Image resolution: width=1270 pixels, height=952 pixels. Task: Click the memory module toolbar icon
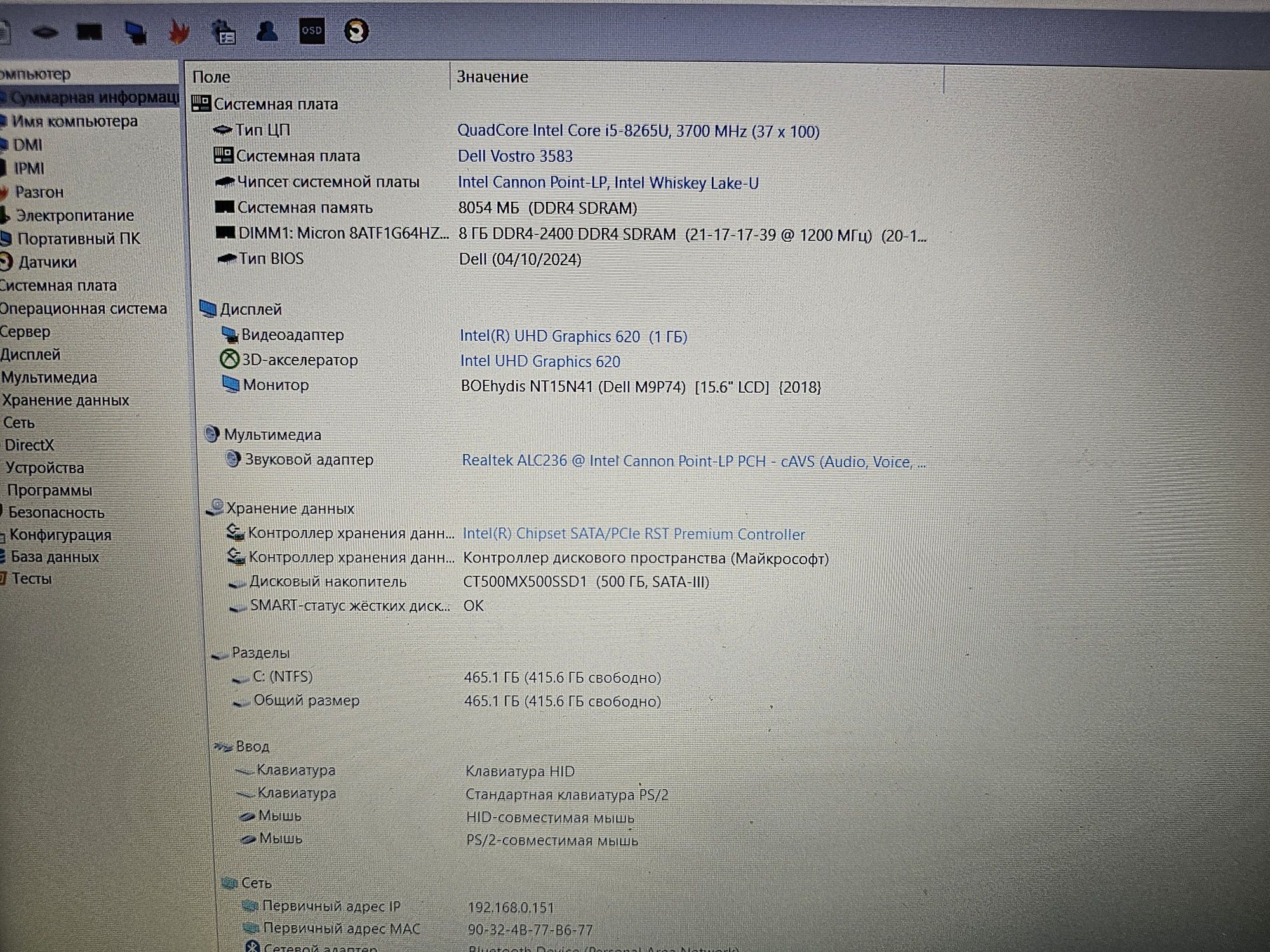(90, 32)
